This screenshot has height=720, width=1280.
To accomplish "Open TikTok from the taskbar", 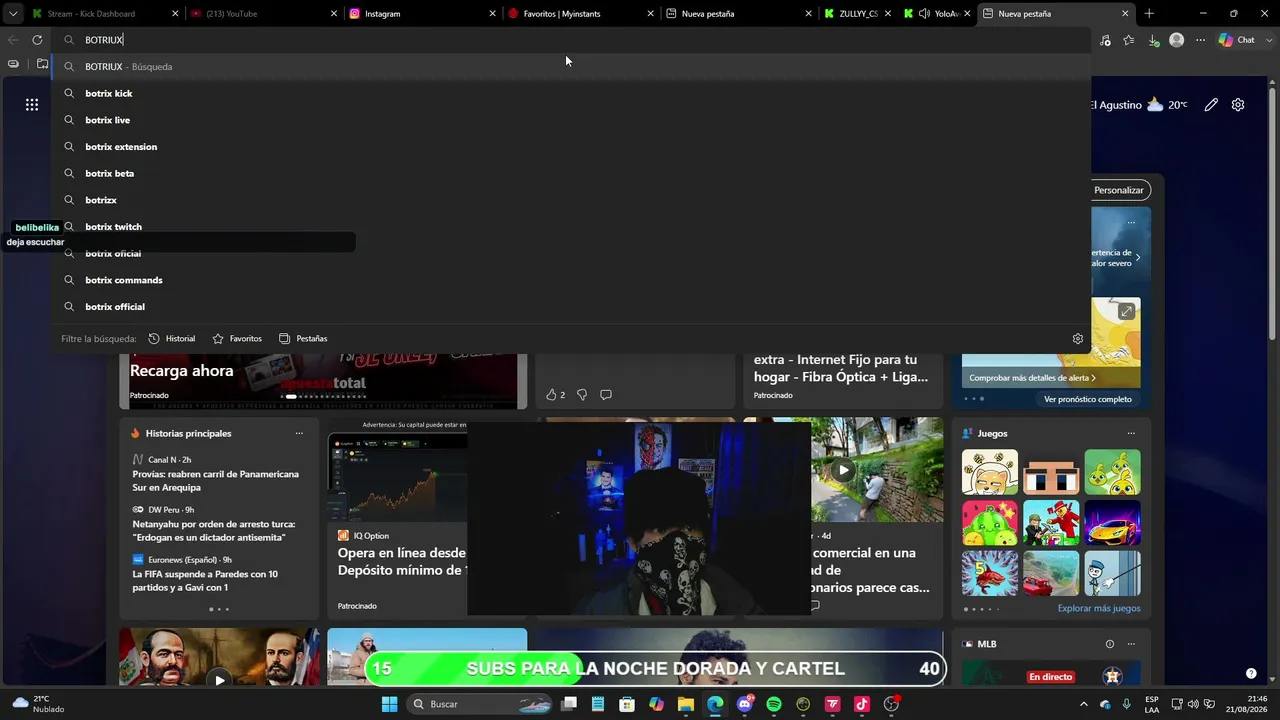I will (x=861, y=704).
